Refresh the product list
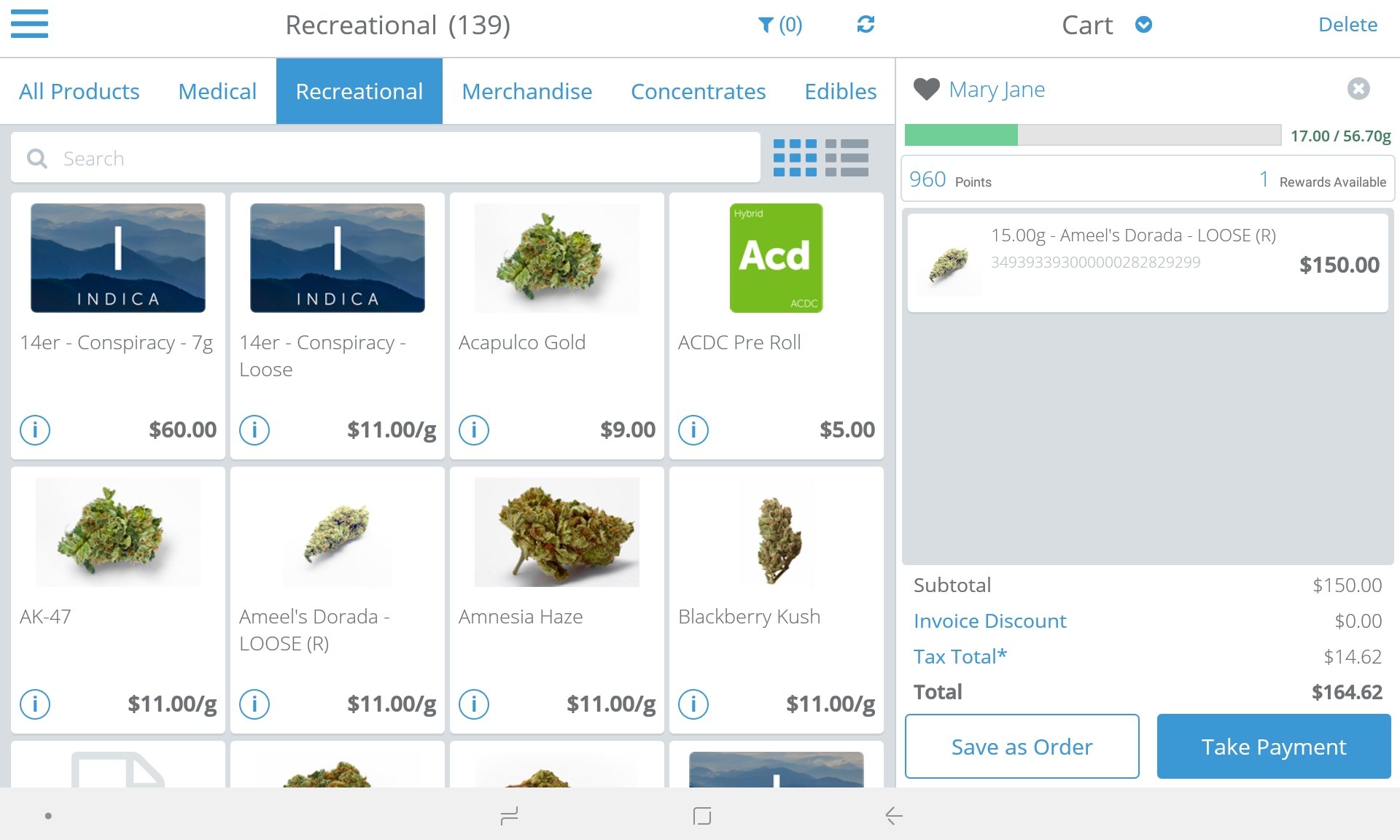 (x=866, y=25)
